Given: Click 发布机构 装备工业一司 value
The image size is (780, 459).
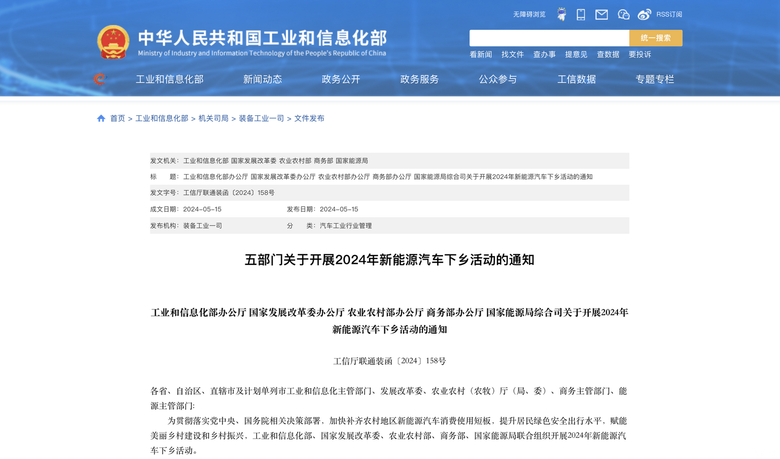Looking at the screenshot, I should click(x=202, y=226).
